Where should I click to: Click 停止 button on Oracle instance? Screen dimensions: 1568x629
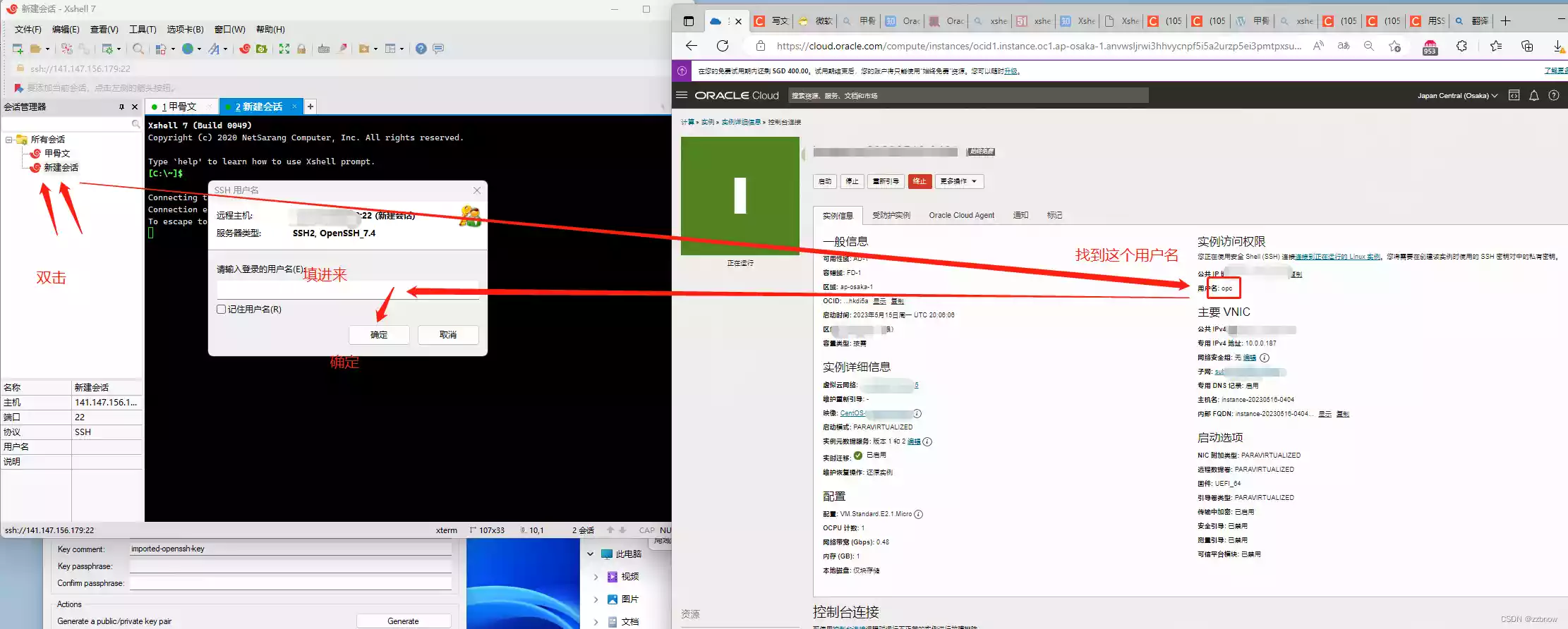(x=852, y=181)
